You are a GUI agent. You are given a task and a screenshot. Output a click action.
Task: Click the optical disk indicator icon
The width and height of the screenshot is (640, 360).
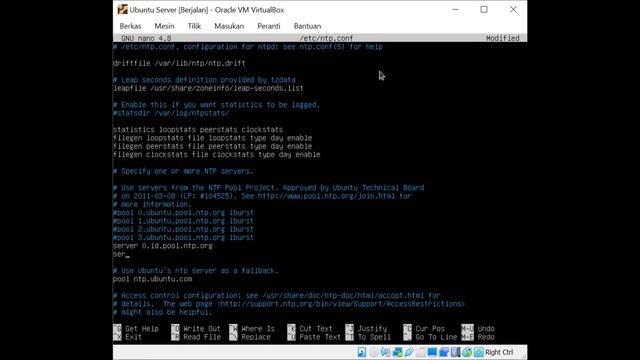point(373,352)
